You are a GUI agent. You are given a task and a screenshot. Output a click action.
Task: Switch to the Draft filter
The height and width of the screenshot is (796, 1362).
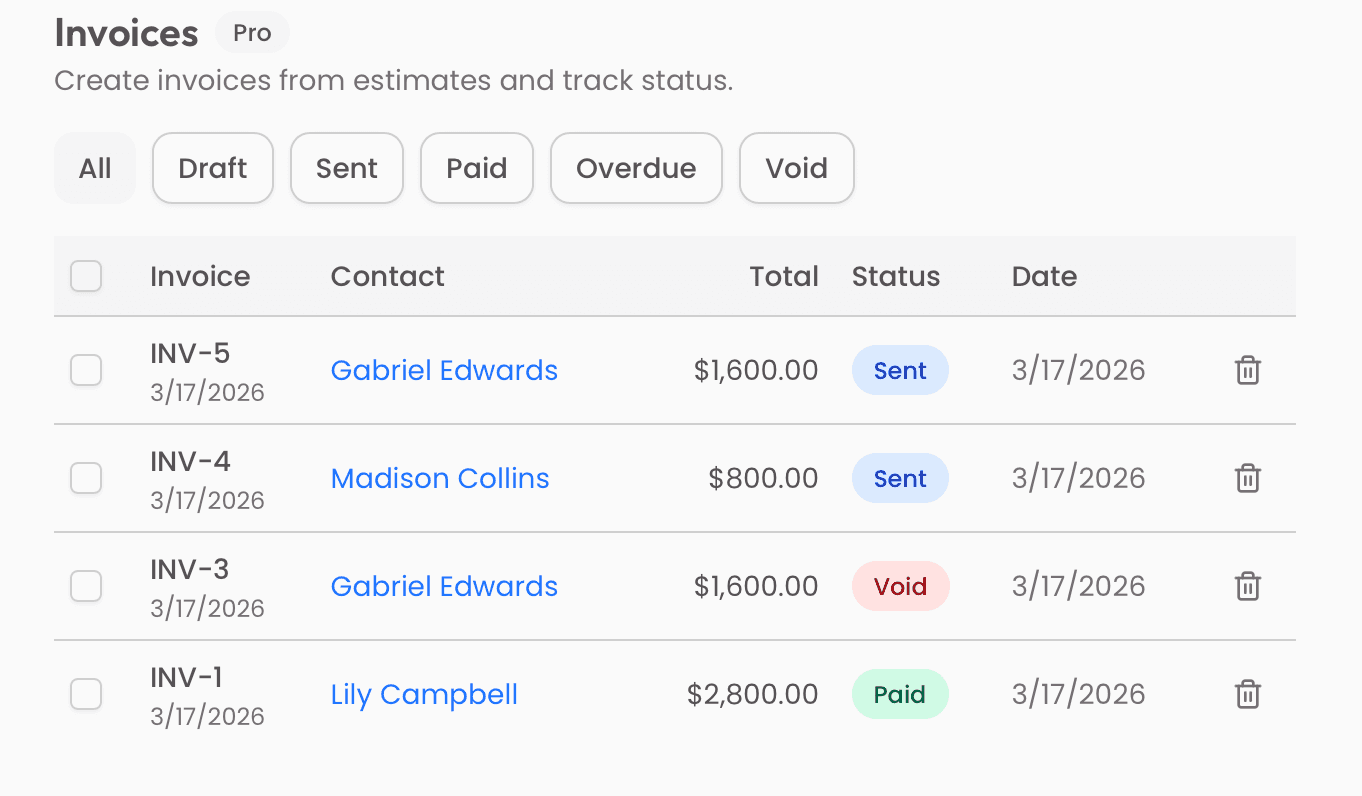click(212, 168)
